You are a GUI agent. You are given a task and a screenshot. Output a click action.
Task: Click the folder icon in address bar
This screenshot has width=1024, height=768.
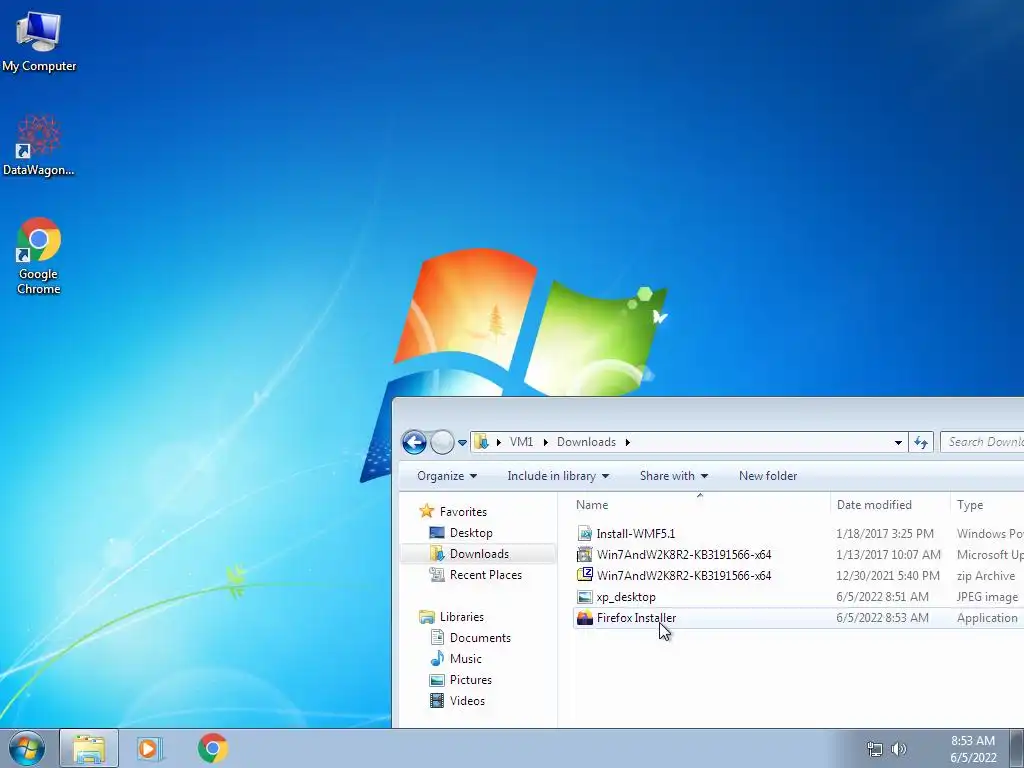[x=481, y=442]
